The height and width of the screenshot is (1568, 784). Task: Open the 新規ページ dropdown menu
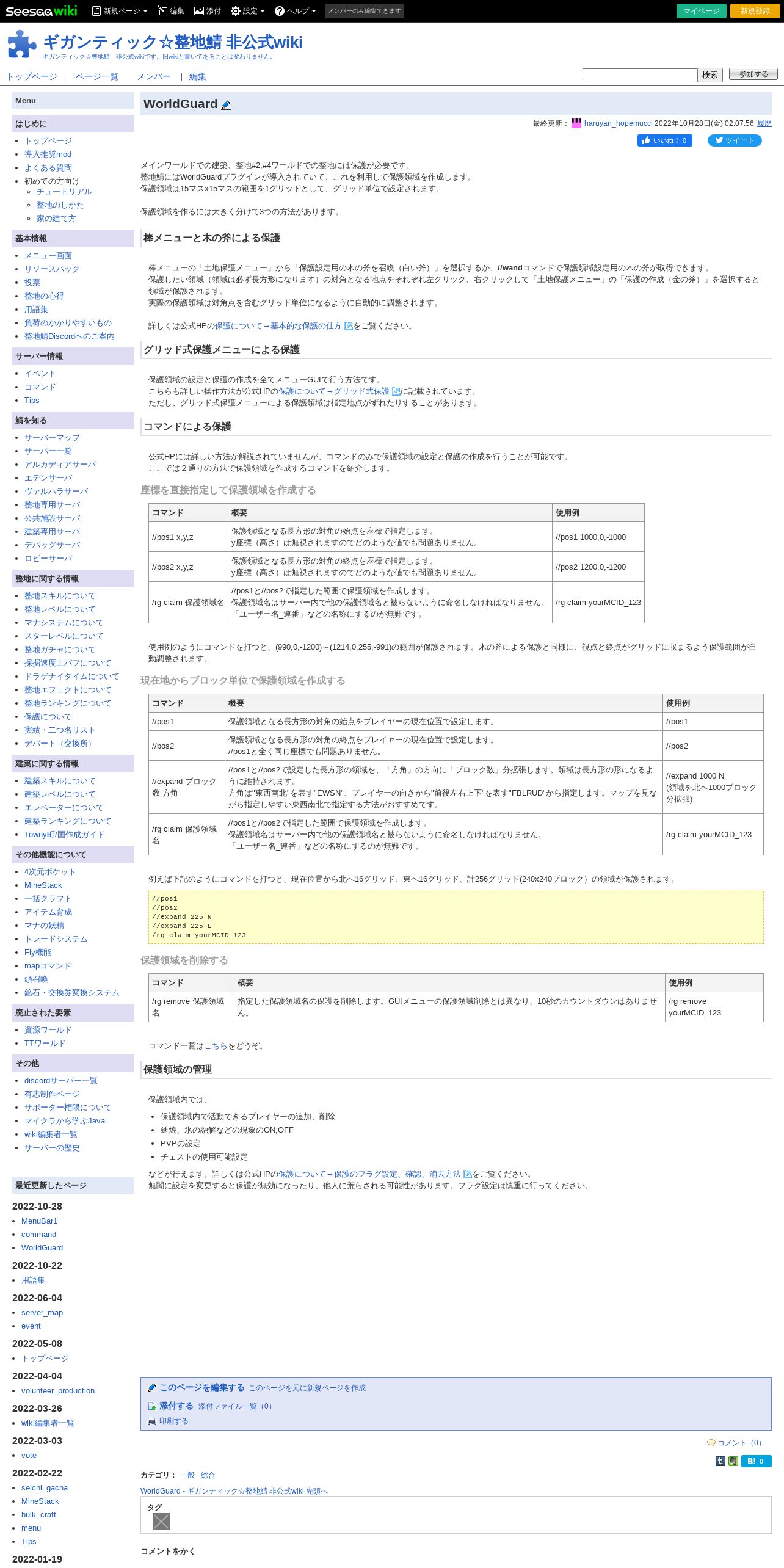point(120,11)
